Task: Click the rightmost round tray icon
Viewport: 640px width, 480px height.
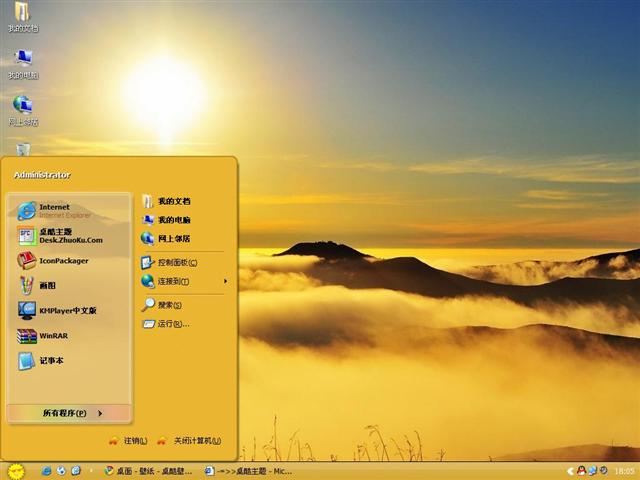Action: coord(603,471)
